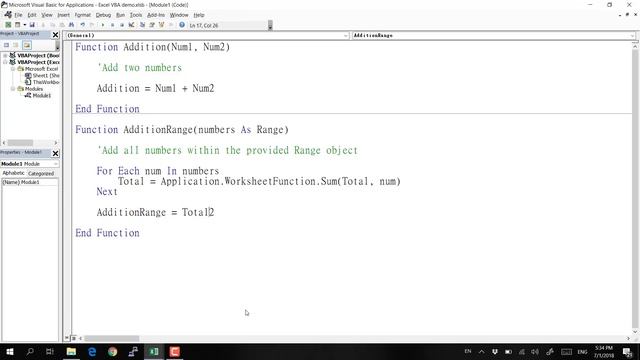
Task: Open the Object Browser toolbar icon
Action: 161,25
